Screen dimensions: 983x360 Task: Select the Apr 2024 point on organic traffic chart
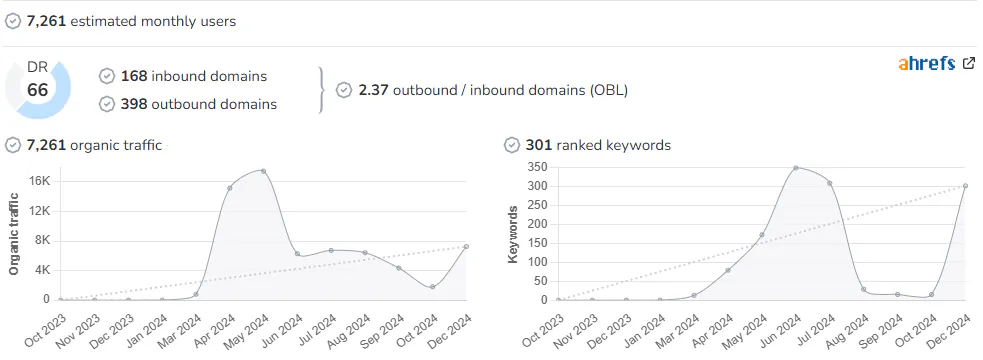point(229,188)
